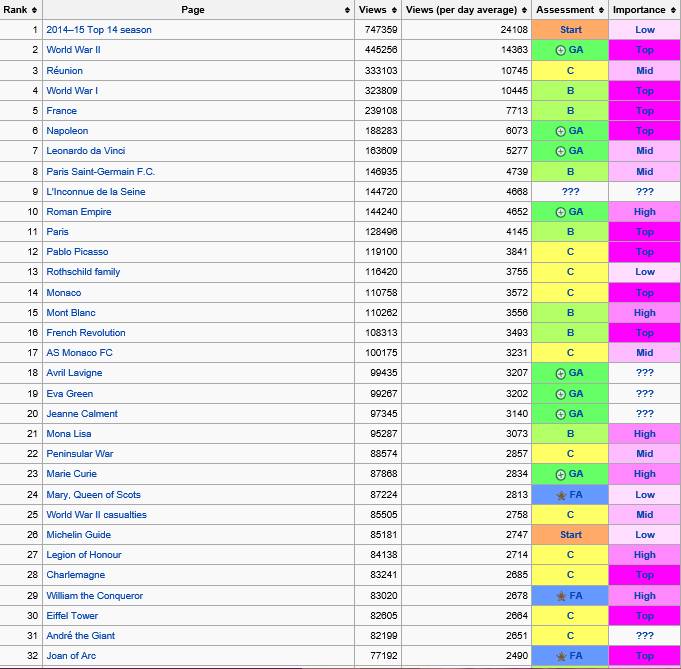Open the Peninsular War link
Image resolution: width=681 pixels, height=669 pixels.
click(x=80, y=454)
